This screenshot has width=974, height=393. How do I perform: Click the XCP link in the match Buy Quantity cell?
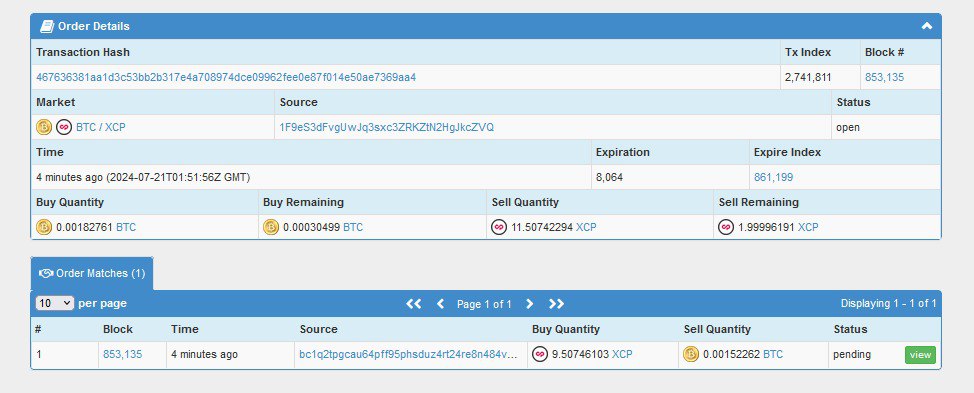[x=622, y=355]
